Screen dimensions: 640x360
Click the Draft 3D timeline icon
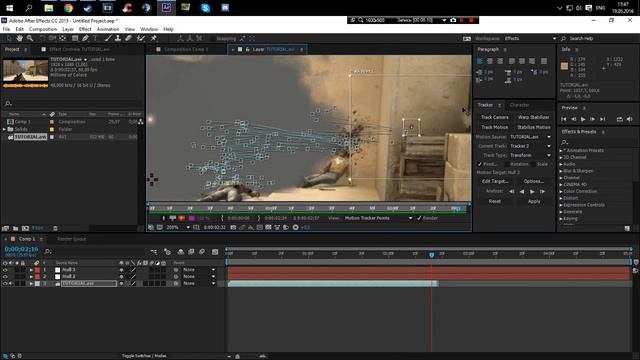pyautogui.click(x=167, y=252)
